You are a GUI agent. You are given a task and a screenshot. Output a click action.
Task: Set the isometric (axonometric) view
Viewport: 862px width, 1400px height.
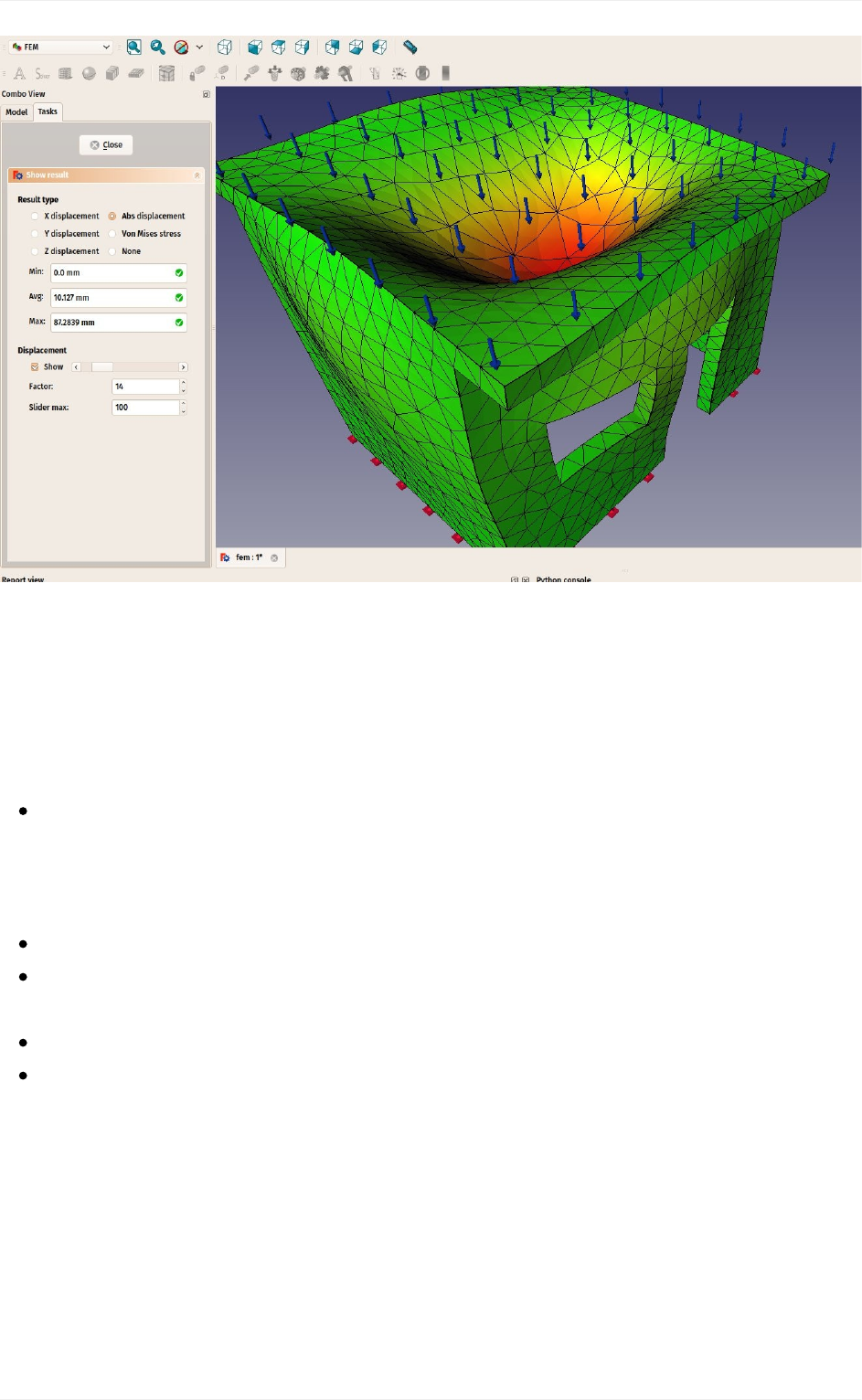coord(225,47)
